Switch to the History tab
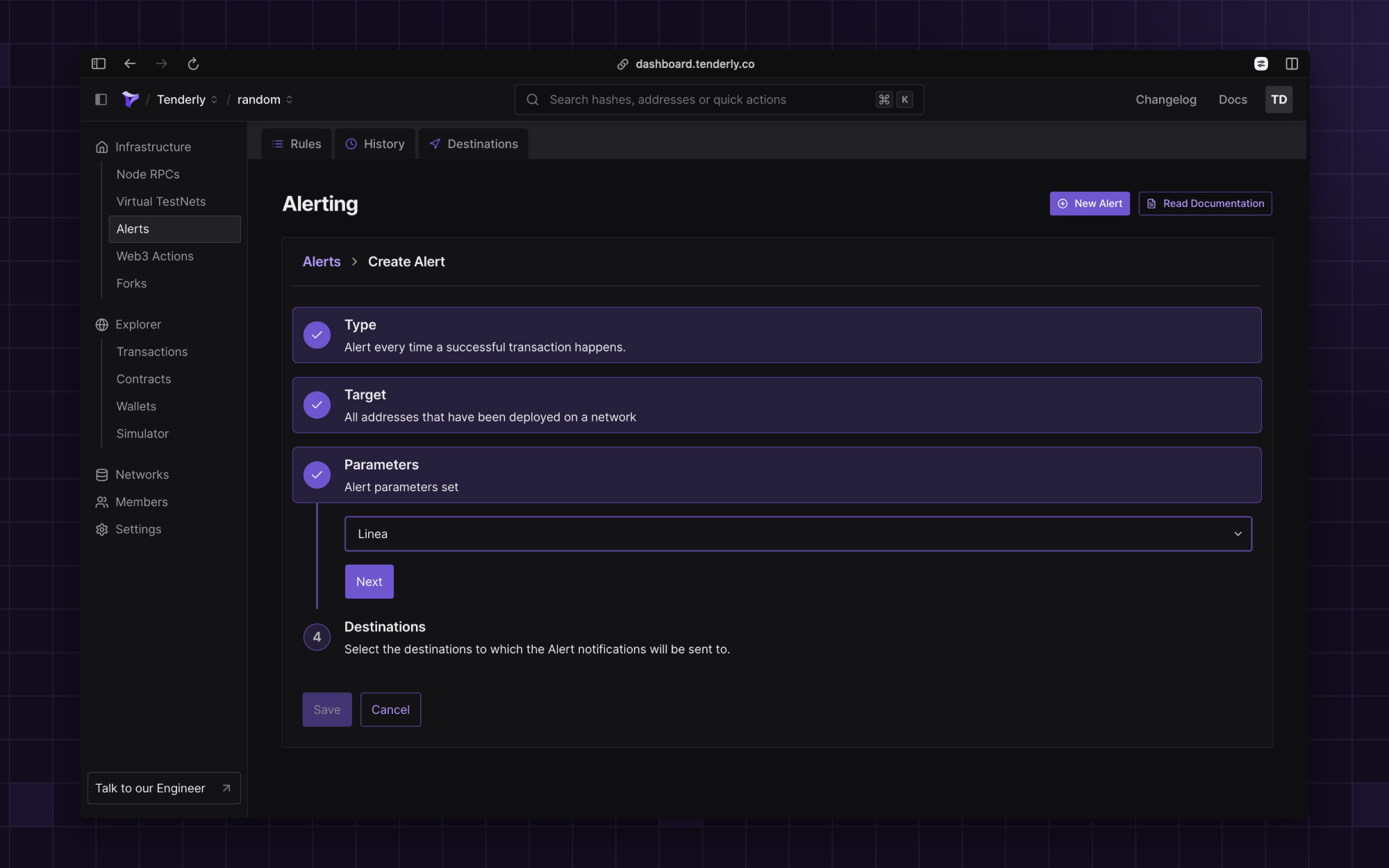1389x868 pixels. (x=375, y=144)
